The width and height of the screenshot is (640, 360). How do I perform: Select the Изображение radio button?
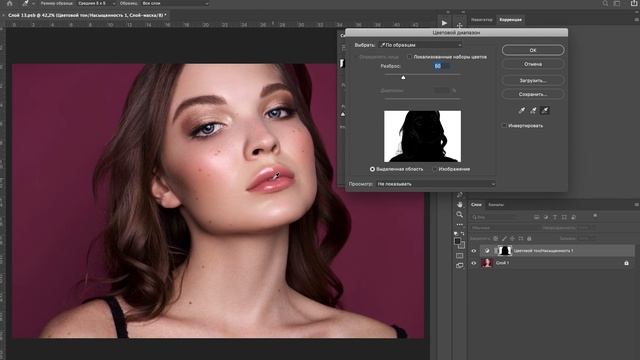point(435,169)
